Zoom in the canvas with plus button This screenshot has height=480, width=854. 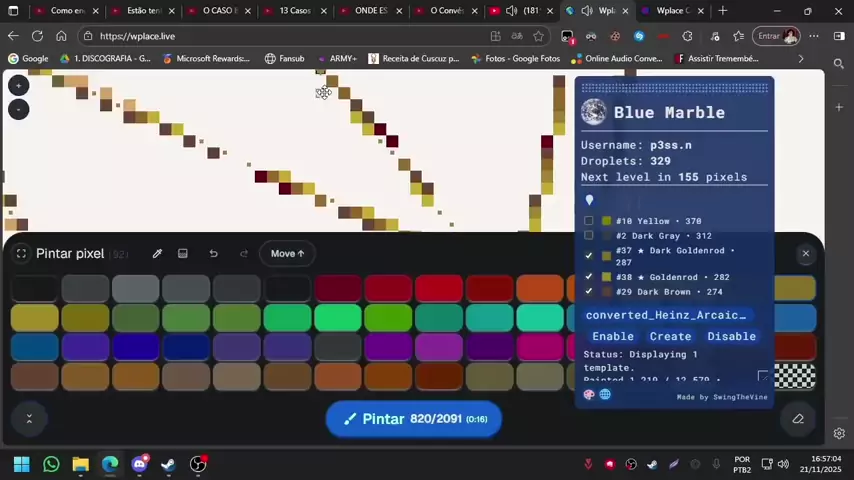18,86
